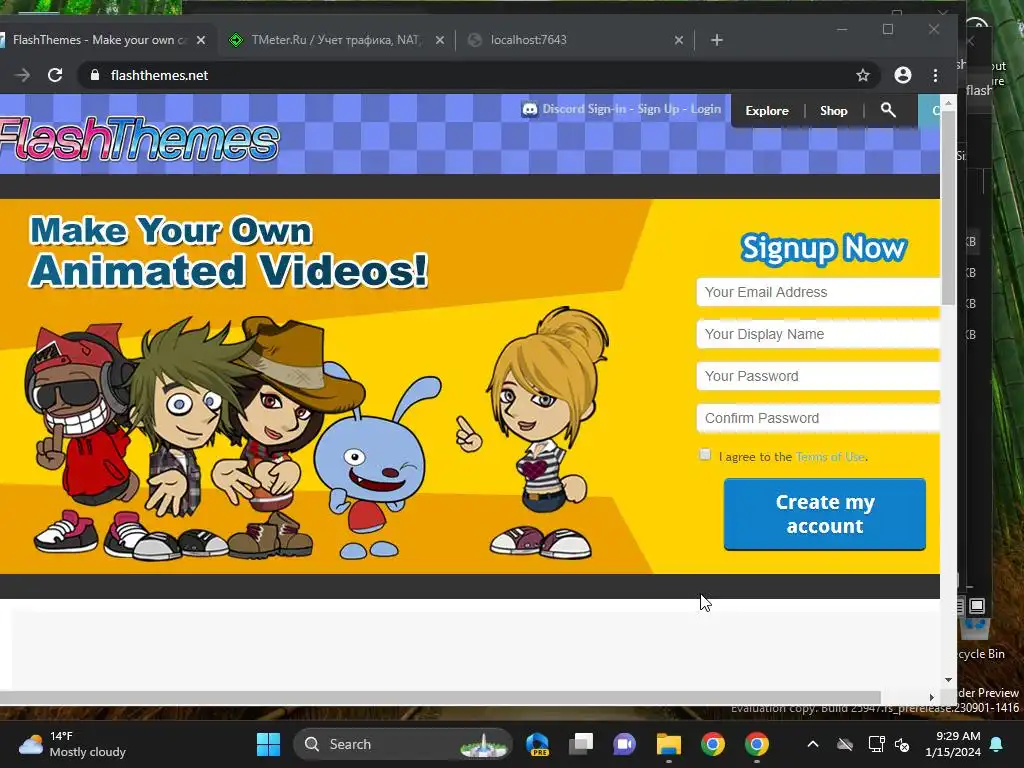Focus the Your Display Name field
Image resolution: width=1024 pixels, height=768 pixels.
pyautogui.click(x=818, y=334)
